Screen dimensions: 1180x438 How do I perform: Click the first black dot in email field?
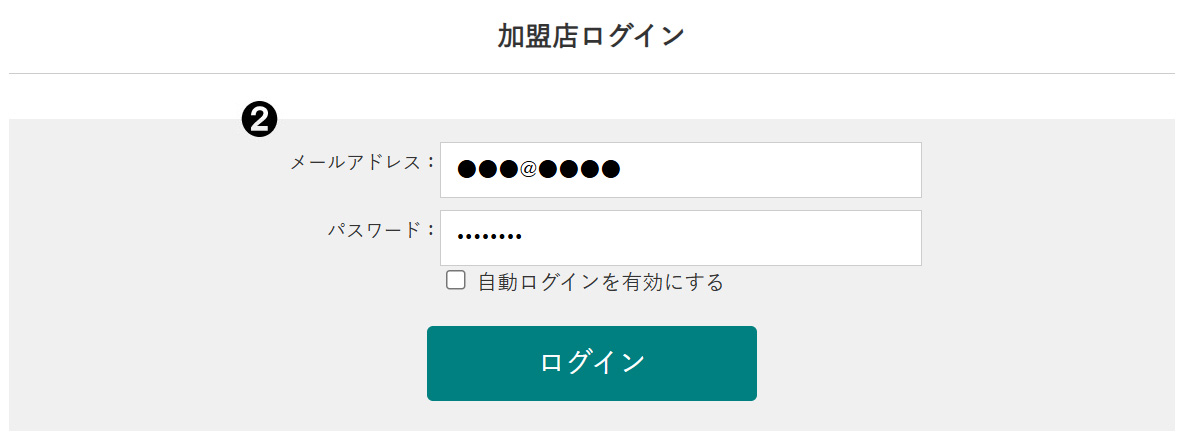click(x=467, y=169)
